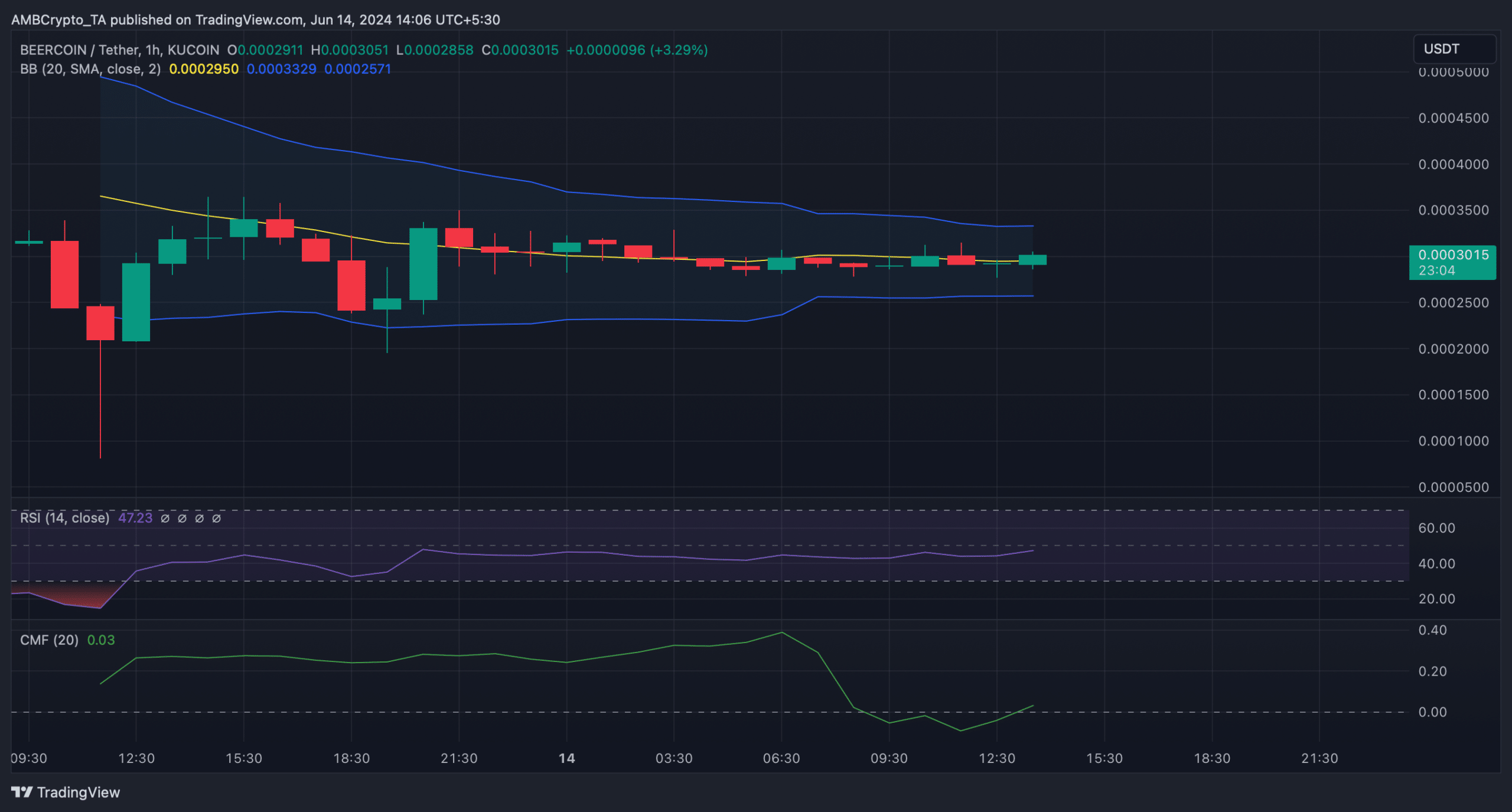
Task: Select the RSI (14, close) indicator label
Action: (x=64, y=518)
